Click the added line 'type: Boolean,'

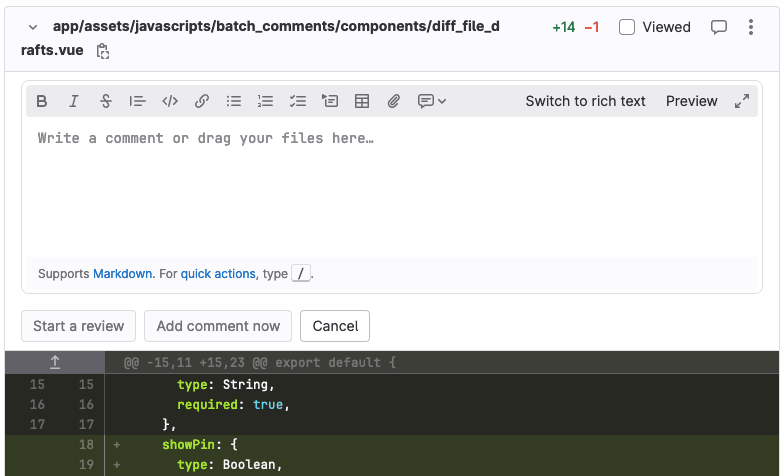click(x=230, y=464)
